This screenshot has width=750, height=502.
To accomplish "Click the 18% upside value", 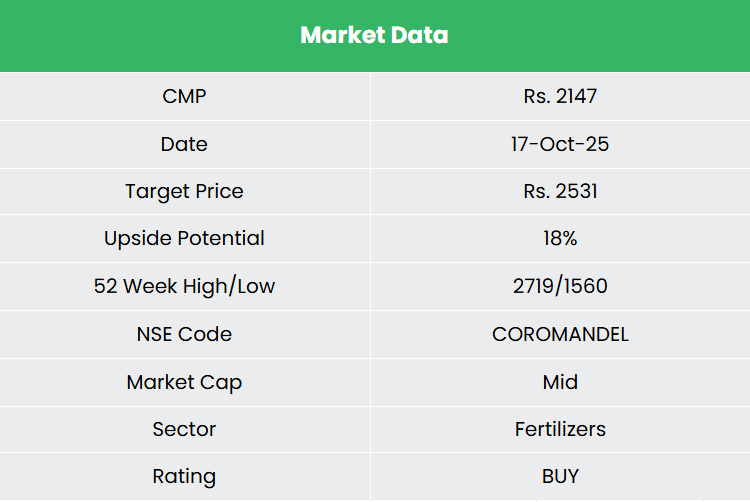I will pyautogui.click(x=560, y=238).
